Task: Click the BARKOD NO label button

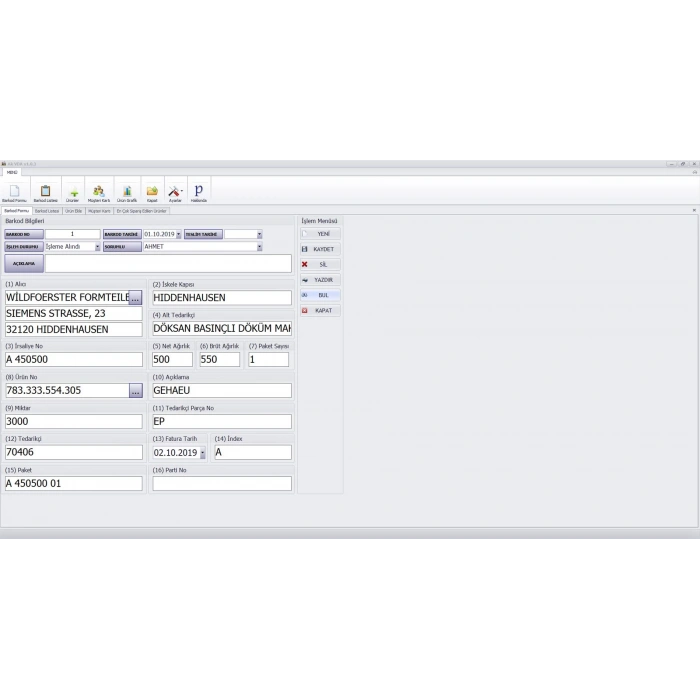Action: coord(24,234)
